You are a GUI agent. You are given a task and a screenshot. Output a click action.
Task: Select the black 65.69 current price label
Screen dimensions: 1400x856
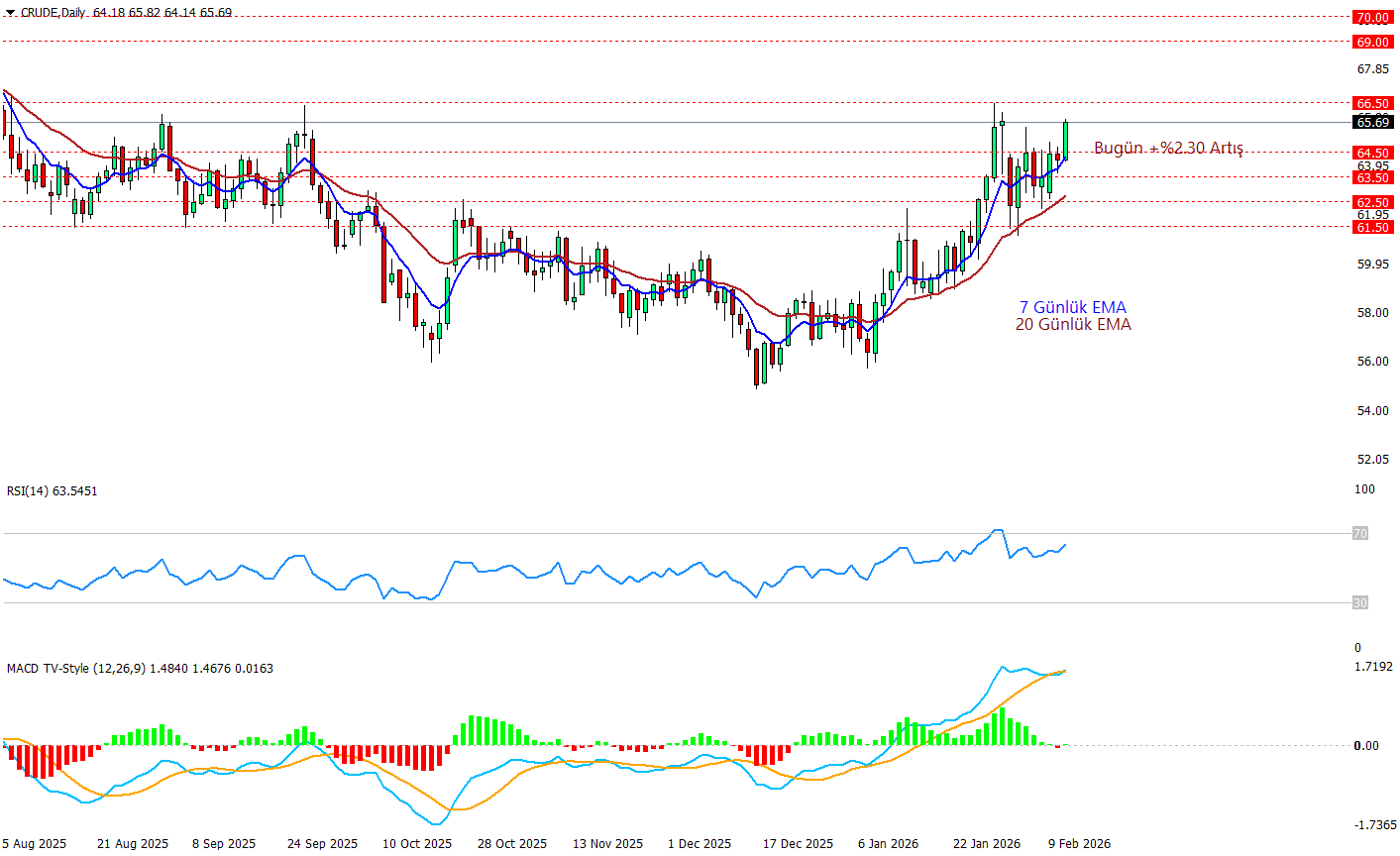tap(1372, 123)
